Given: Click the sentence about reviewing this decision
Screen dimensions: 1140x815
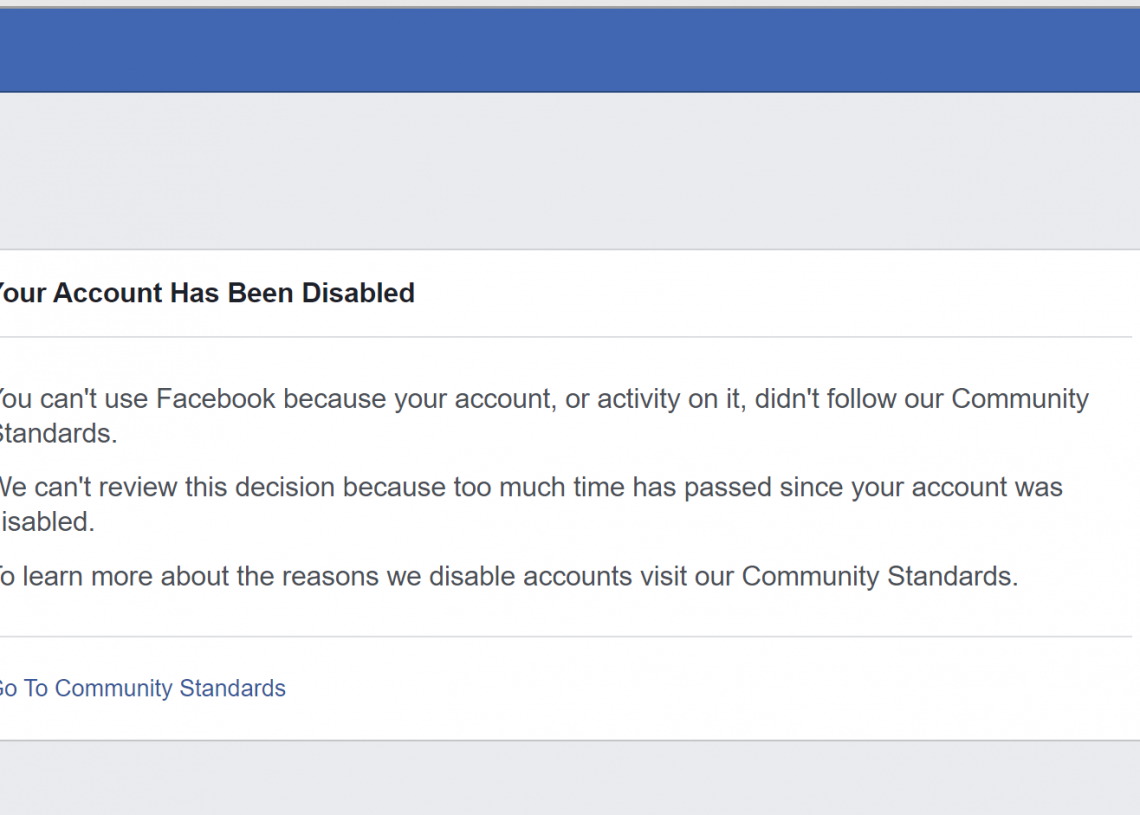Looking at the screenshot, I should 530,488.
